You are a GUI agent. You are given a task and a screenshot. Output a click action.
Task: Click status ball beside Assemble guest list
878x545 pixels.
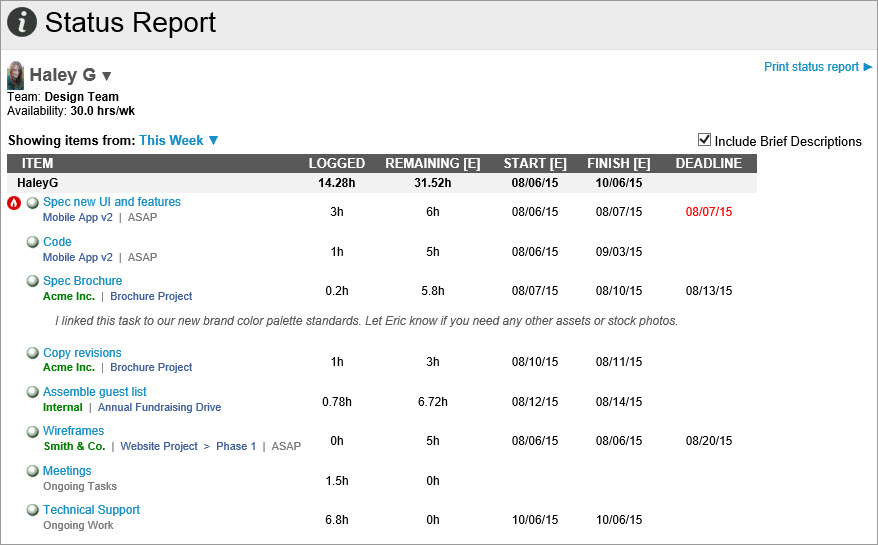tap(33, 393)
